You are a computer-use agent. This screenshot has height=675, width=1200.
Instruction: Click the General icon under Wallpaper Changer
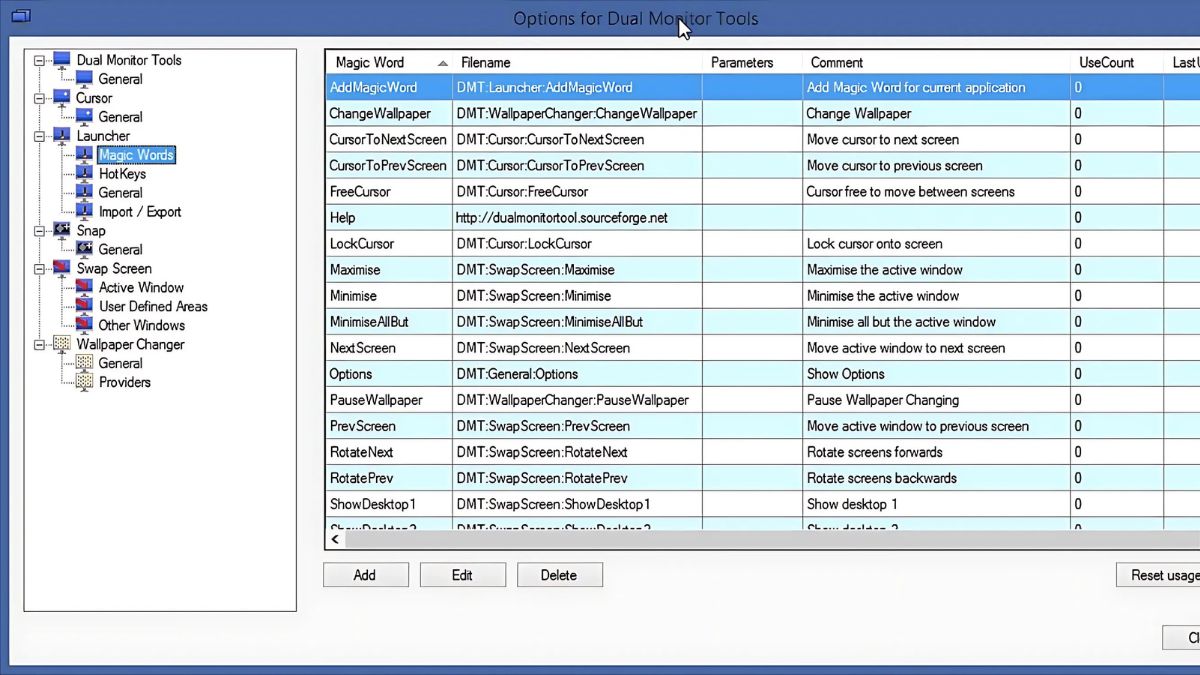tap(84, 364)
